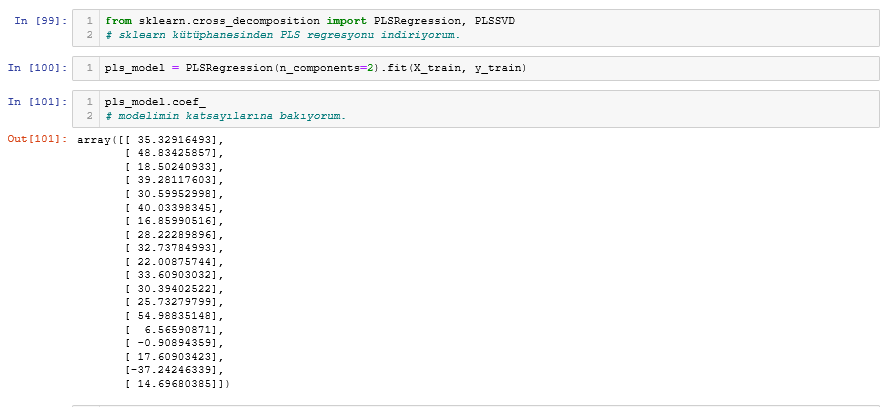Click coefficient value 16.85990516
Viewport: 887px width, 407px height.
[x=176, y=221]
